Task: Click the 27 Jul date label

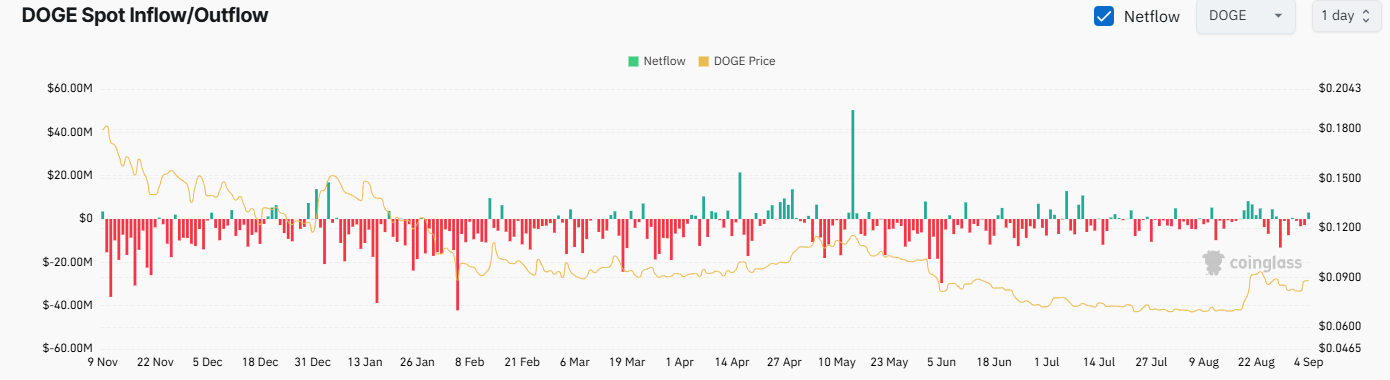Action: tap(1150, 362)
